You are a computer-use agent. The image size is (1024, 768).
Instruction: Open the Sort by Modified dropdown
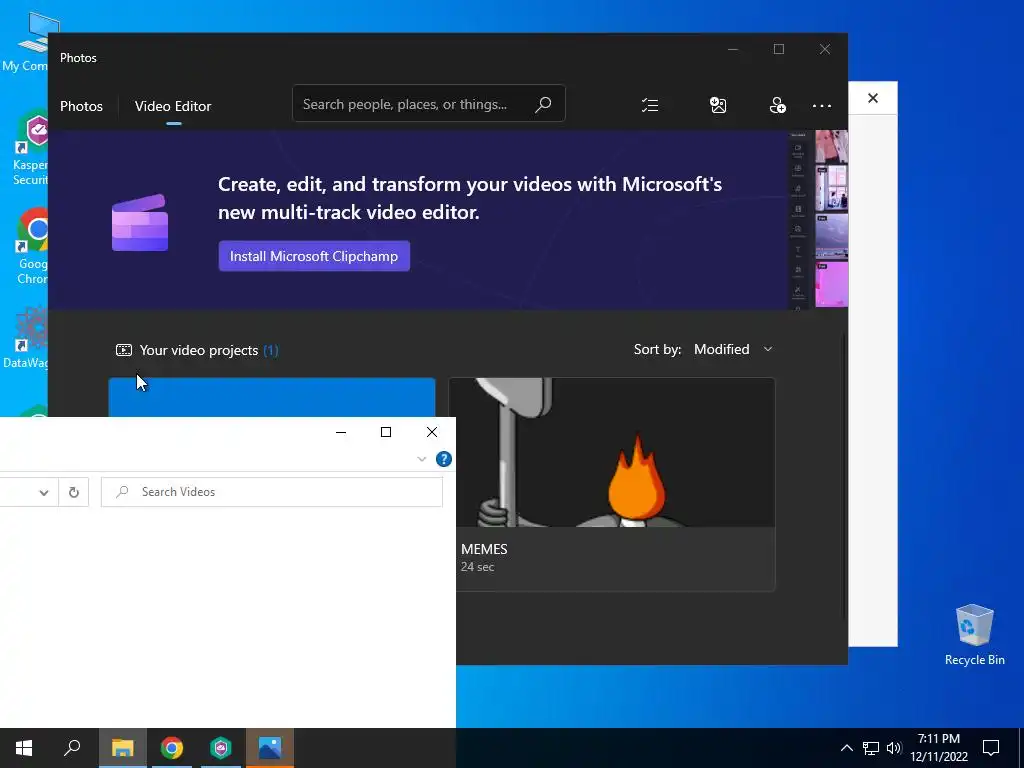(733, 349)
